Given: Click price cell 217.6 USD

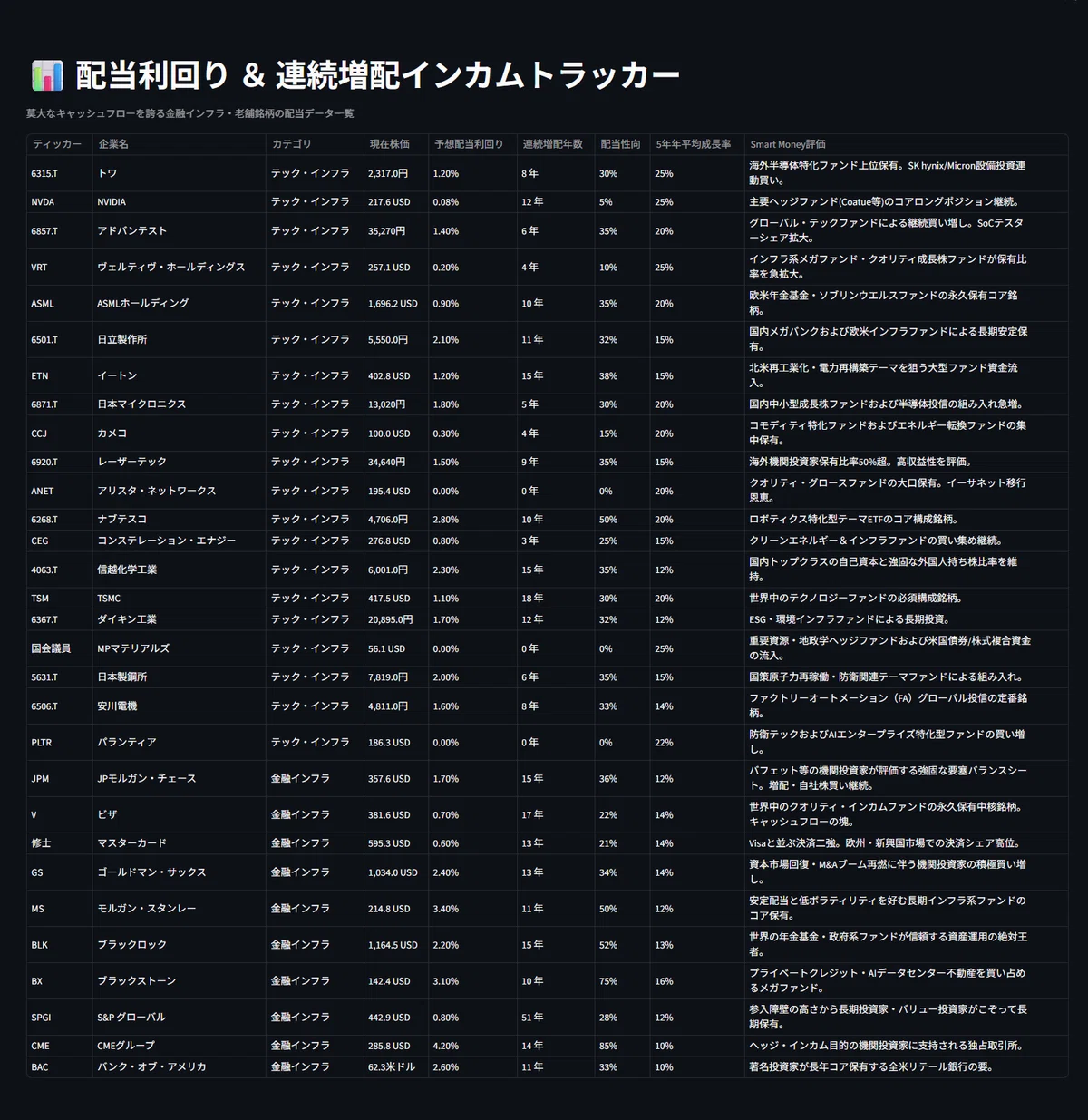Looking at the screenshot, I should click(396, 202).
